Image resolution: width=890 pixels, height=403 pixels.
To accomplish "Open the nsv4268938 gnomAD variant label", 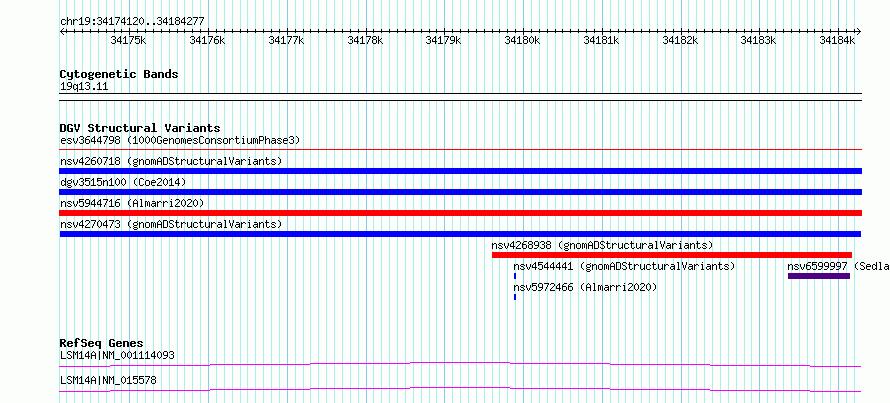I will pyautogui.click(x=602, y=245).
